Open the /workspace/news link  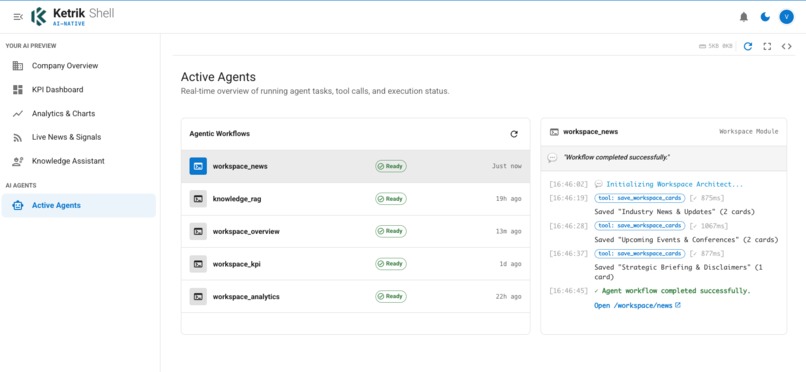637,305
